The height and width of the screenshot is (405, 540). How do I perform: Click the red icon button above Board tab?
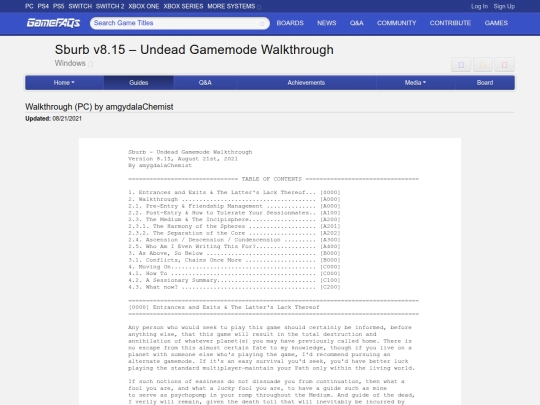[x=505, y=65]
